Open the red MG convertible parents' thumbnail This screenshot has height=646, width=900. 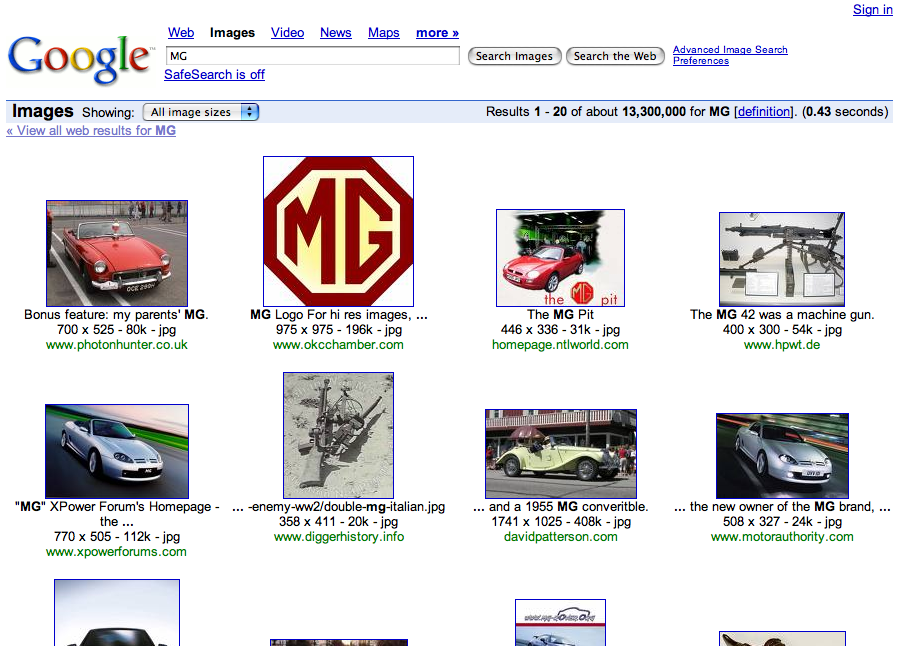117,253
